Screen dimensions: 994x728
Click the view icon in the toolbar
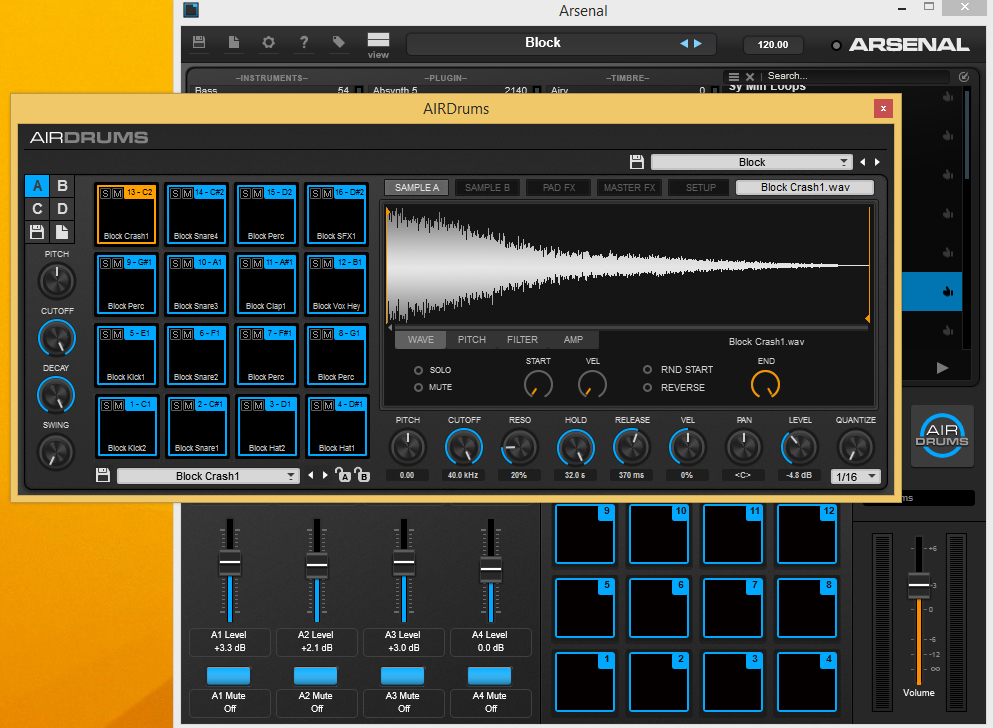click(378, 42)
